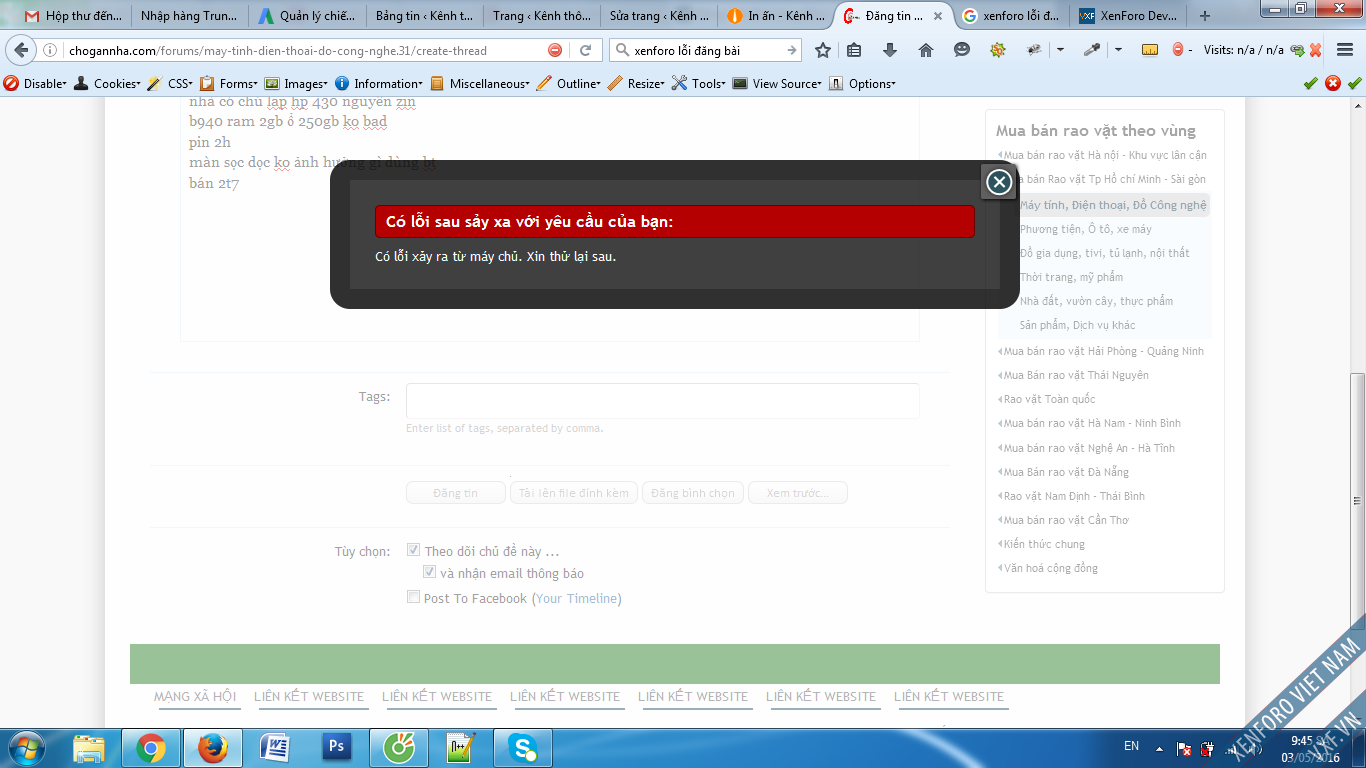Launch Photoshop from the taskbar

pyautogui.click(x=336, y=747)
